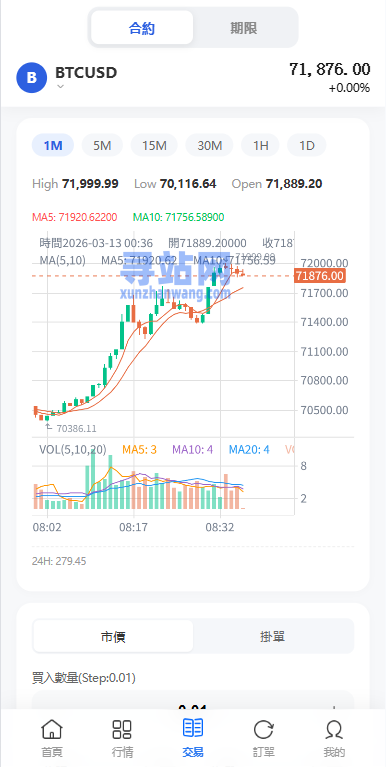Click the 08:17 time axis label

(134, 528)
